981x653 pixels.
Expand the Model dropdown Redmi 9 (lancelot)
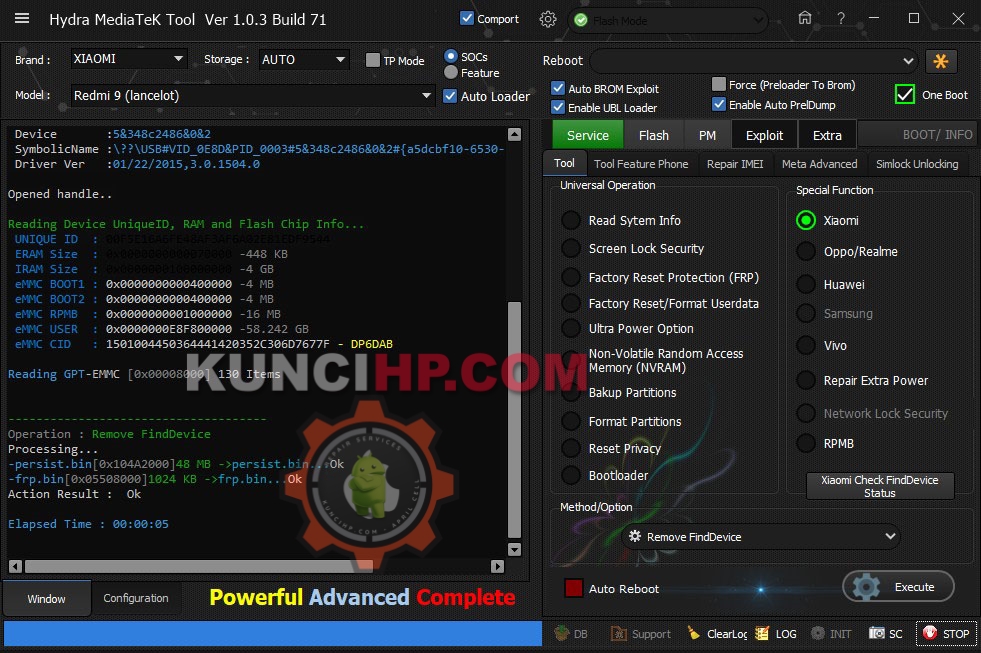coord(252,96)
